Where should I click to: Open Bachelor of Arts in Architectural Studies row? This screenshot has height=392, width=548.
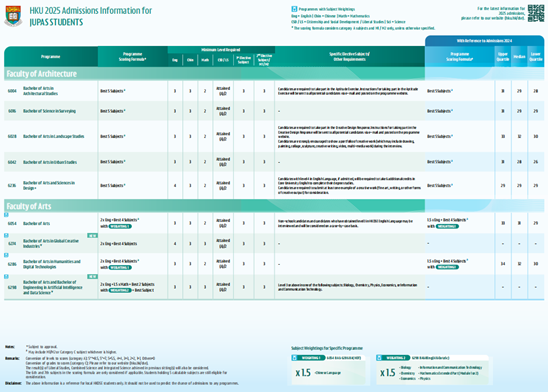coord(274,91)
